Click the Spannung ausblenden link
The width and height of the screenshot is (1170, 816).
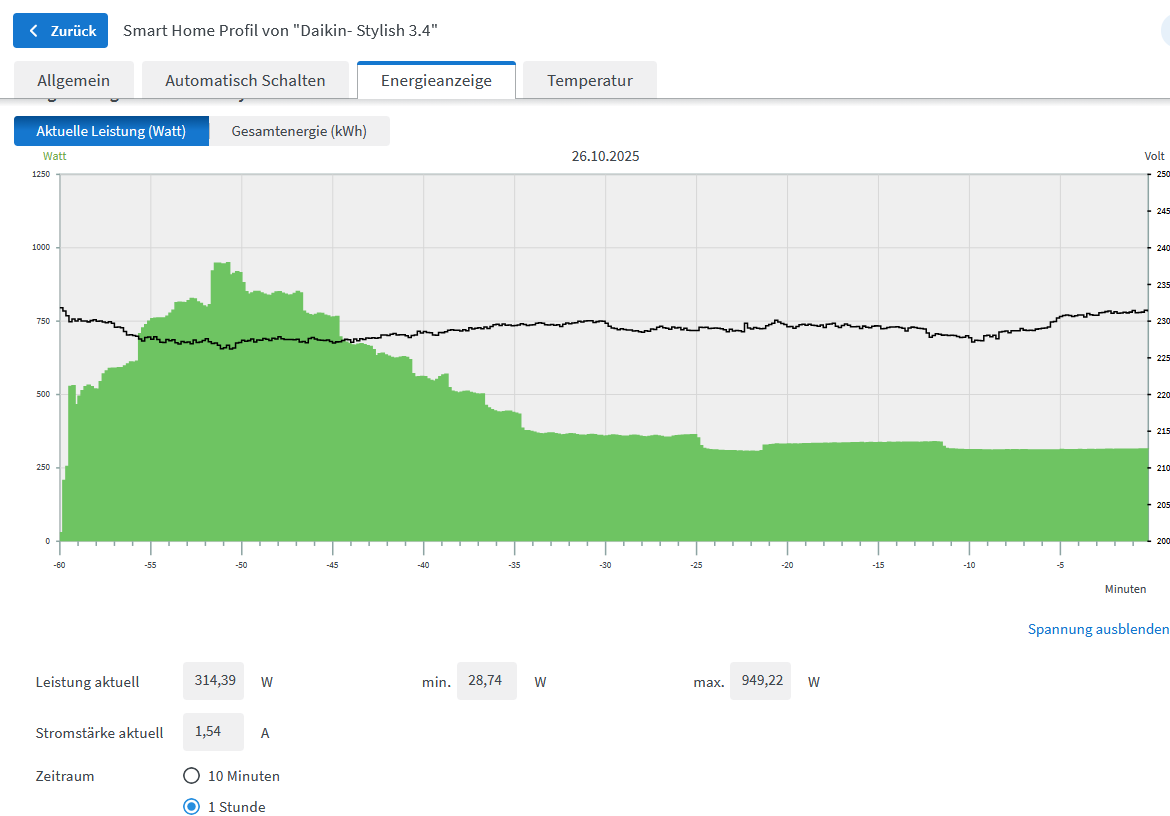tap(1097, 629)
